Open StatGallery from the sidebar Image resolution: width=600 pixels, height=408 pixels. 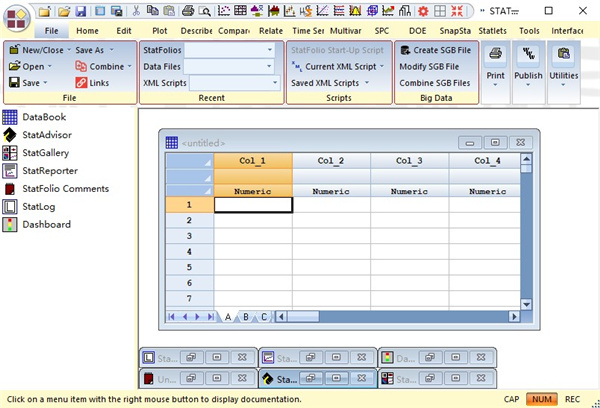[x=10, y=153]
